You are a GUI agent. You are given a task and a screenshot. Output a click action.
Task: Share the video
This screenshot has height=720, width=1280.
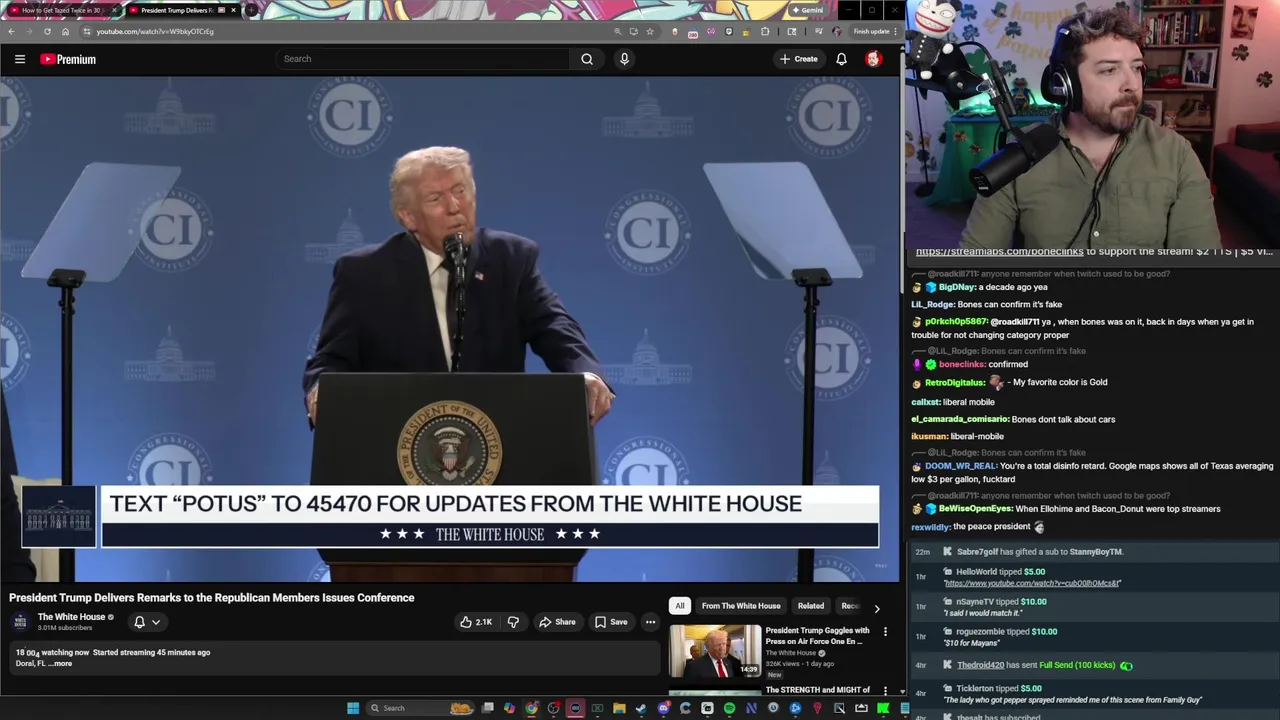pos(557,622)
